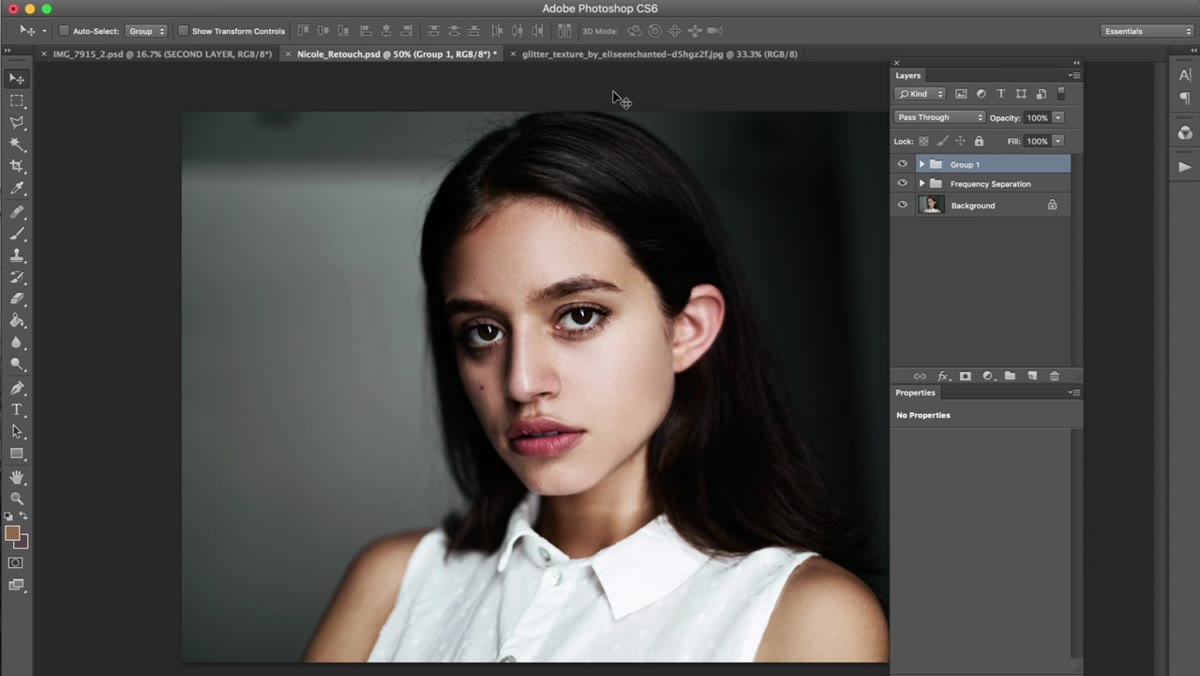This screenshot has width=1200, height=676.
Task: Select the Horizontal Type tool
Action: (17, 410)
